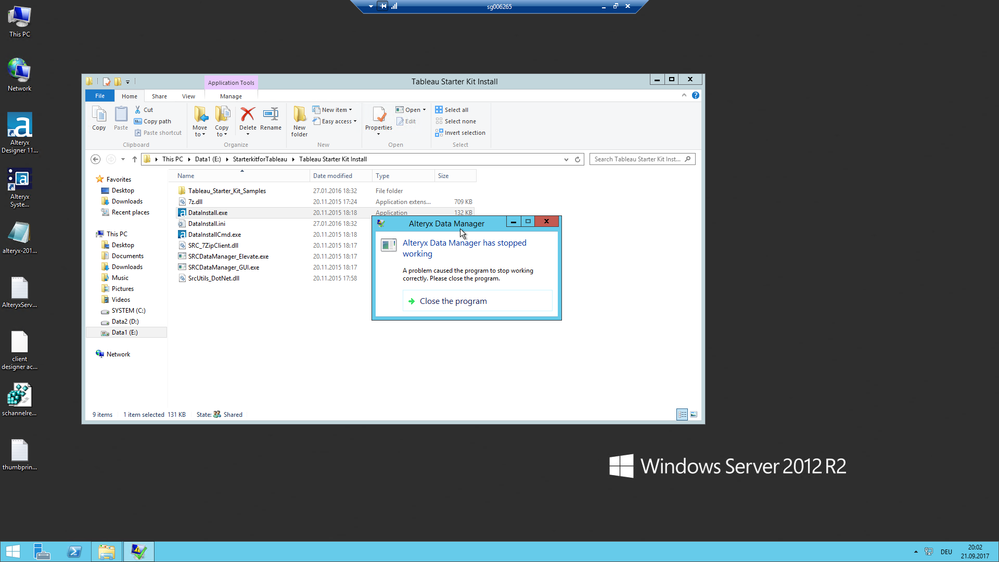This screenshot has width=999, height=562.
Task: Open PowerShell from the taskbar
Action: coord(75,552)
